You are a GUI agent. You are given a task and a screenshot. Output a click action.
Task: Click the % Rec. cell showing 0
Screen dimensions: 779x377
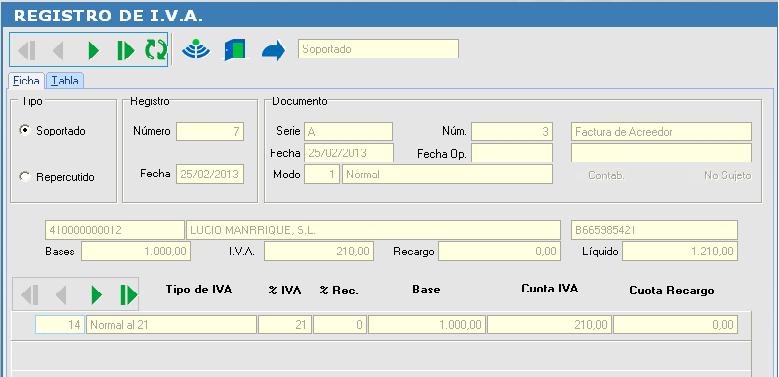tap(340, 325)
